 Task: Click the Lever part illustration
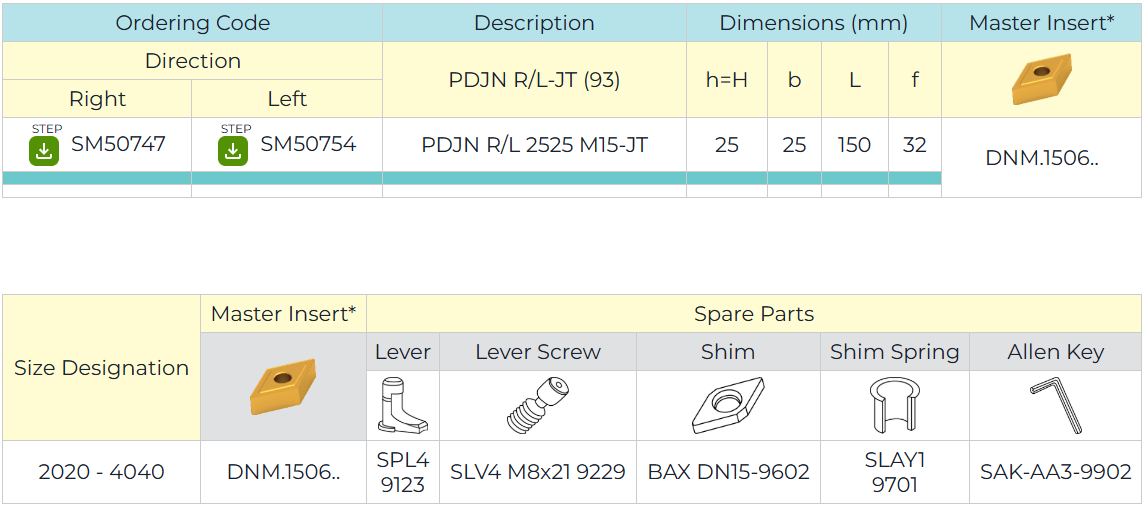pos(402,405)
